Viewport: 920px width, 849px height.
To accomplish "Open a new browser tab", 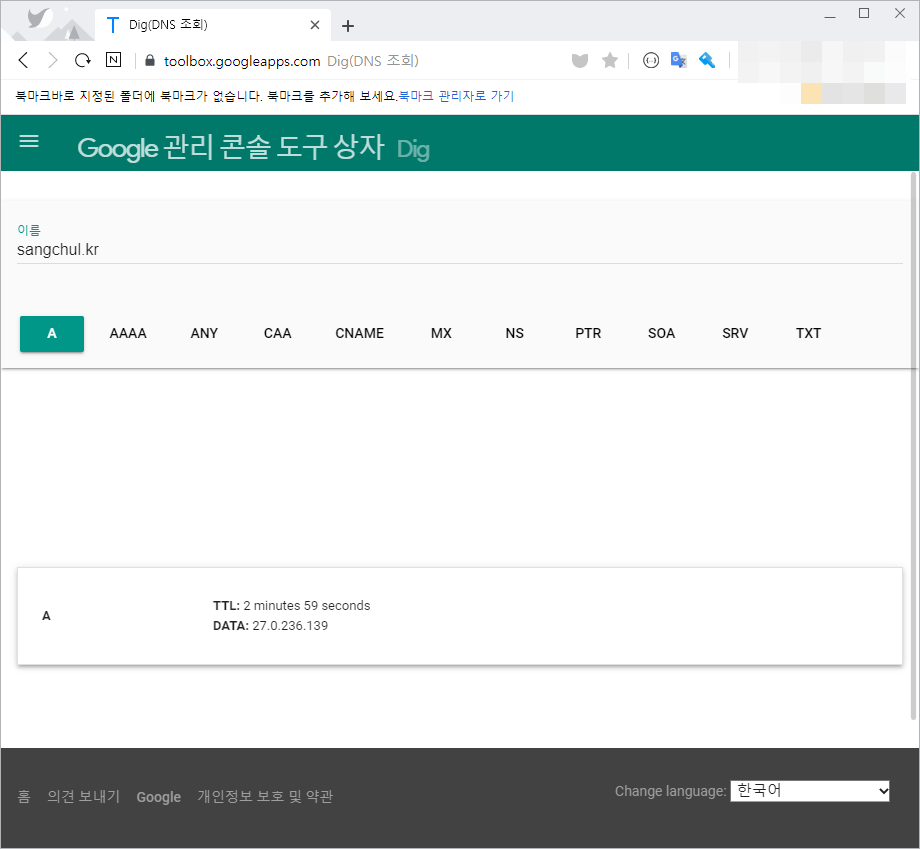I will coord(347,26).
